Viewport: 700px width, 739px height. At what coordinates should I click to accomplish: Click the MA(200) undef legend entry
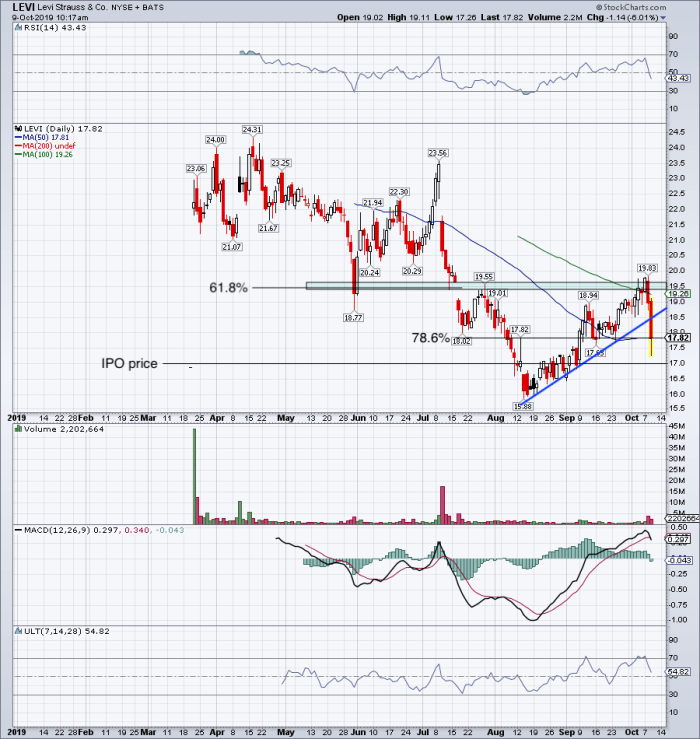[x=45, y=146]
